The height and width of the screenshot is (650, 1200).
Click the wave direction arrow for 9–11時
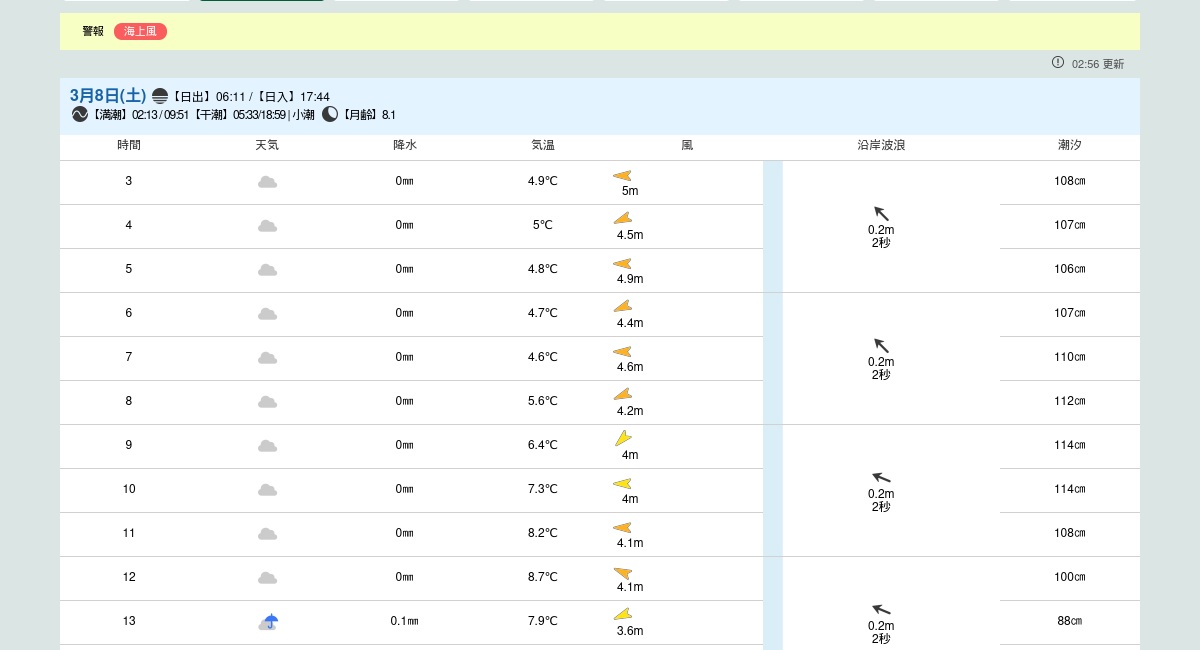click(881, 477)
